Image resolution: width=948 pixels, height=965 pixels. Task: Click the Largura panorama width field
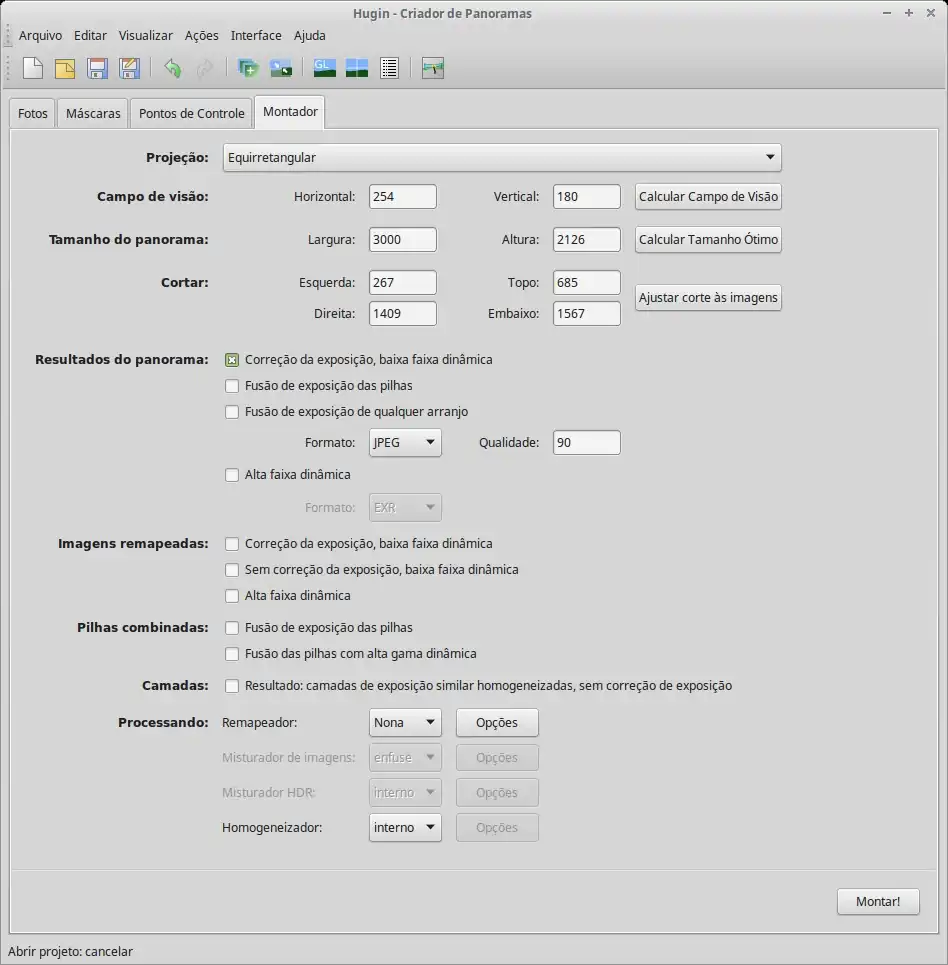pyautogui.click(x=402, y=240)
